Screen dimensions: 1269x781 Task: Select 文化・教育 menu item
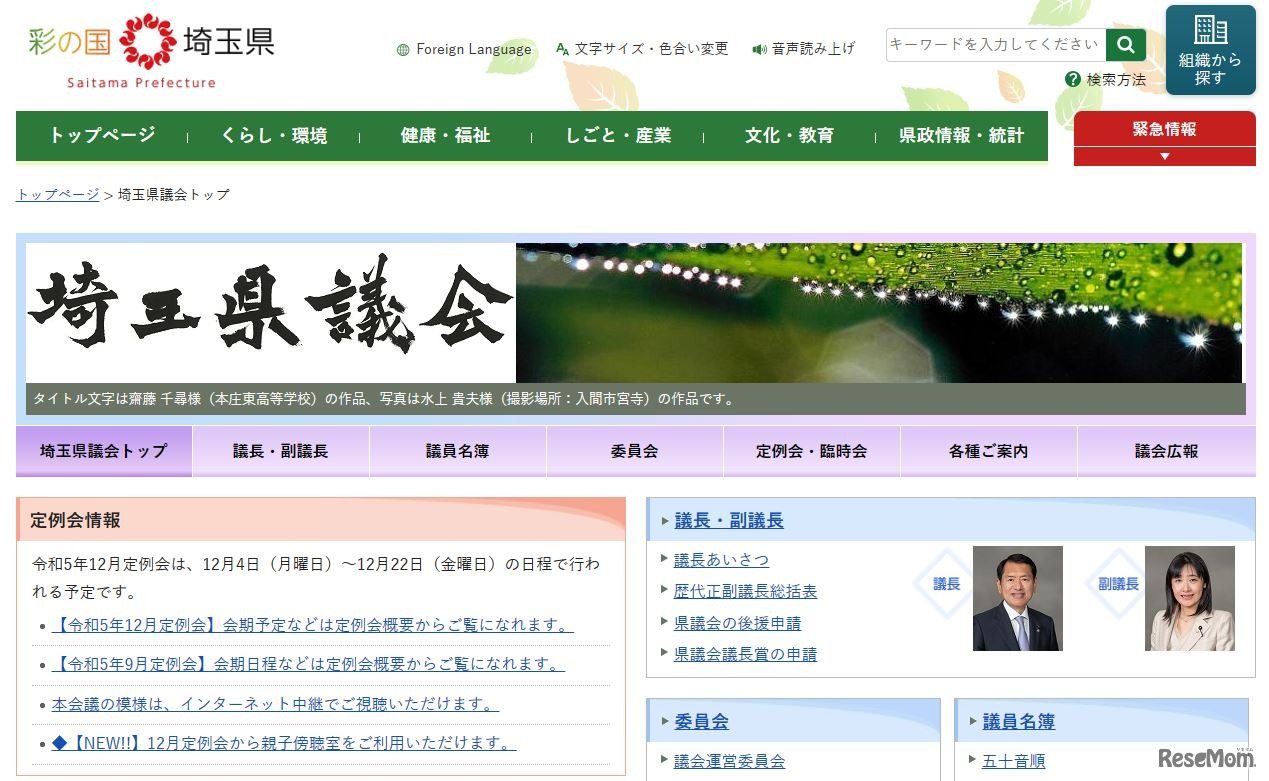(789, 135)
